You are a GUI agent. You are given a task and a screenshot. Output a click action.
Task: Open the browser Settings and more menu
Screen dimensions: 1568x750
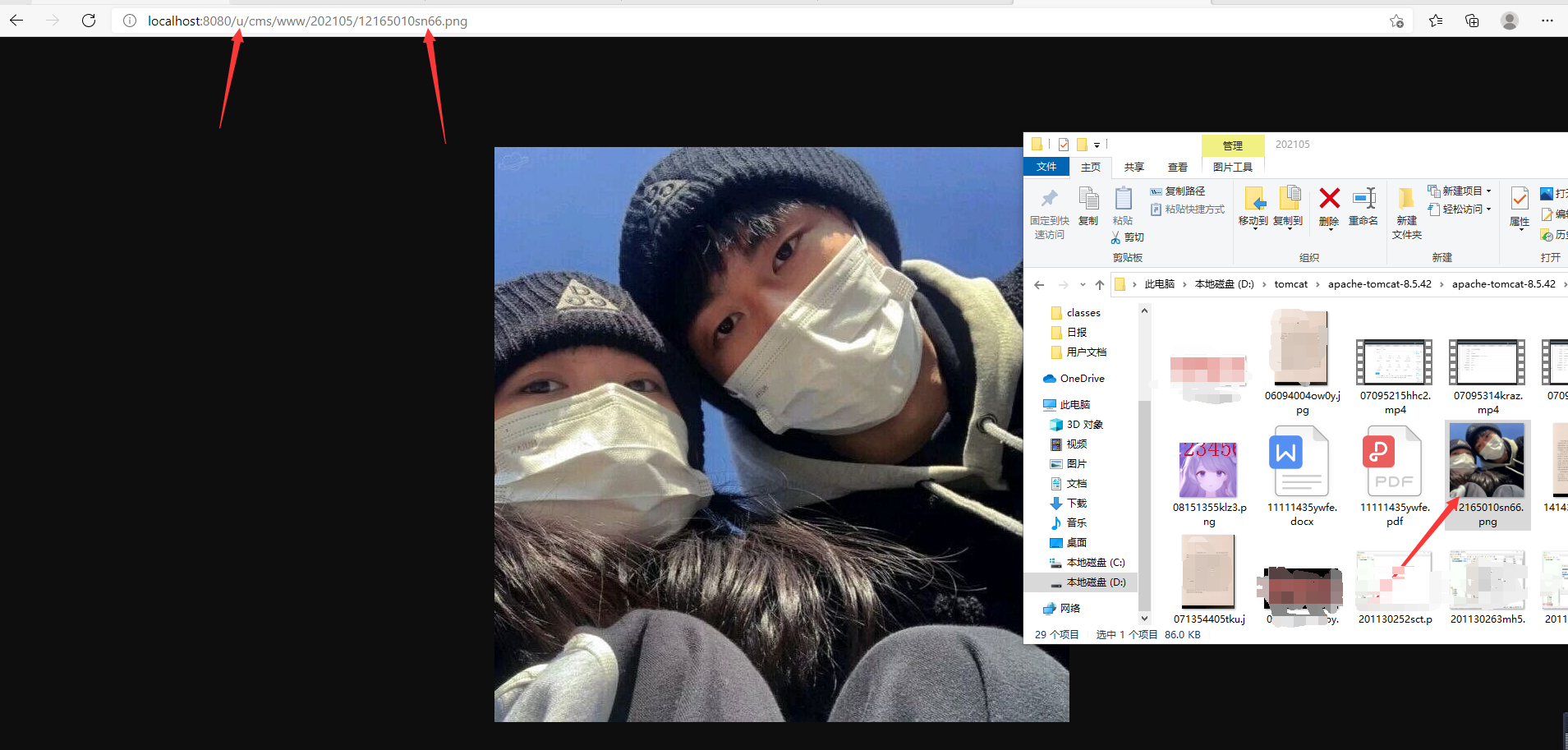tap(1547, 21)
